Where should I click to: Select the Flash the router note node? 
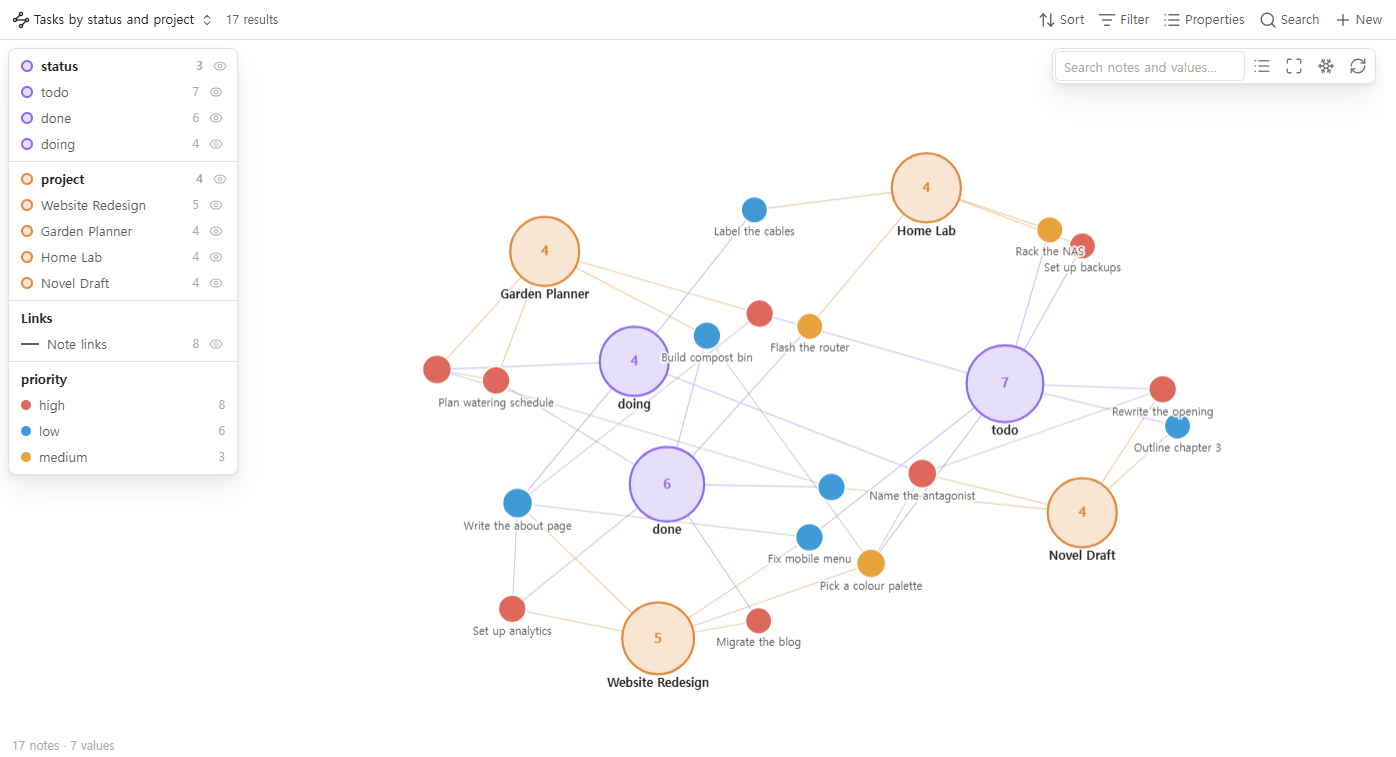point(810,326)
